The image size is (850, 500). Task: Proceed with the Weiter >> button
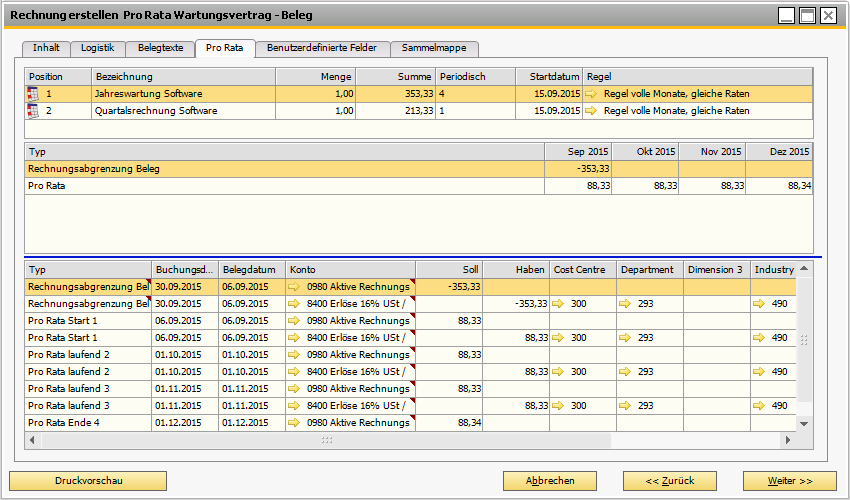click(x=789, y=481)
